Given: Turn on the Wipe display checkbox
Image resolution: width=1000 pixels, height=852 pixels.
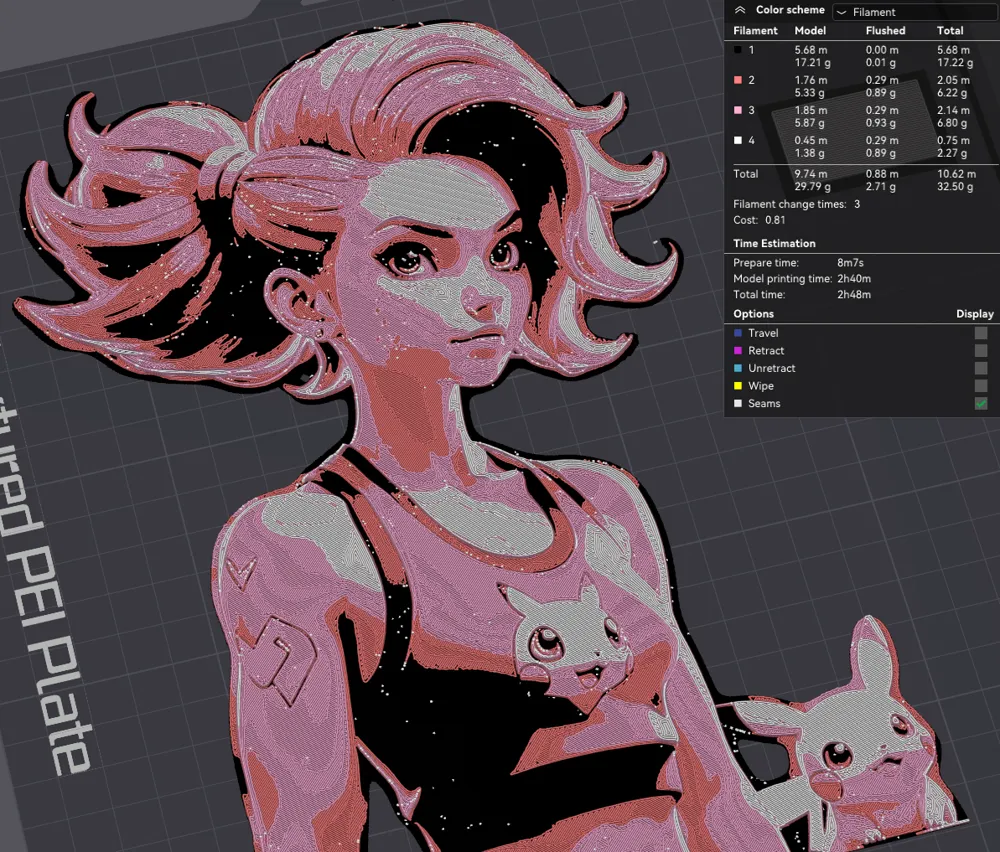Looking at the screenshot, I should pos(981,386).
